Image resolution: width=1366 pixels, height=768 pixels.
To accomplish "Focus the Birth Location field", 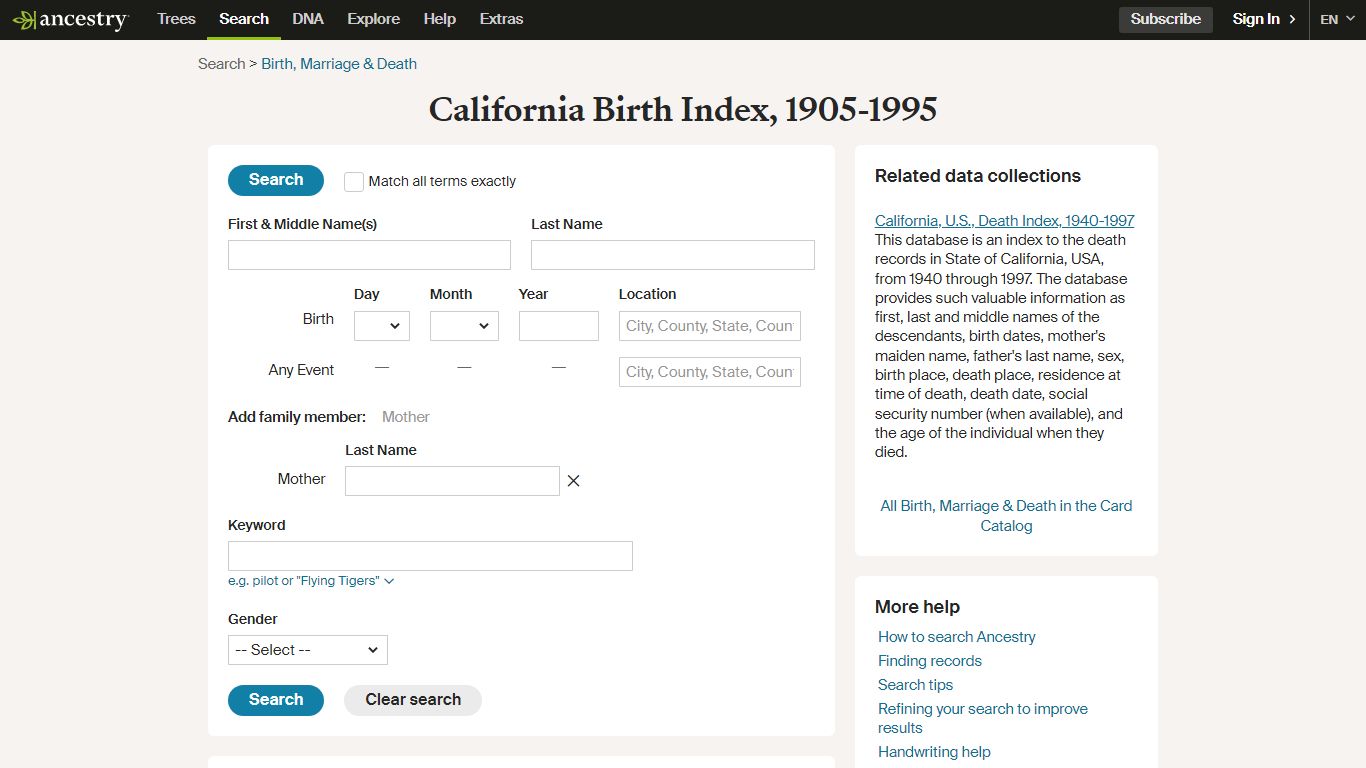I will (x=710, y=326).
